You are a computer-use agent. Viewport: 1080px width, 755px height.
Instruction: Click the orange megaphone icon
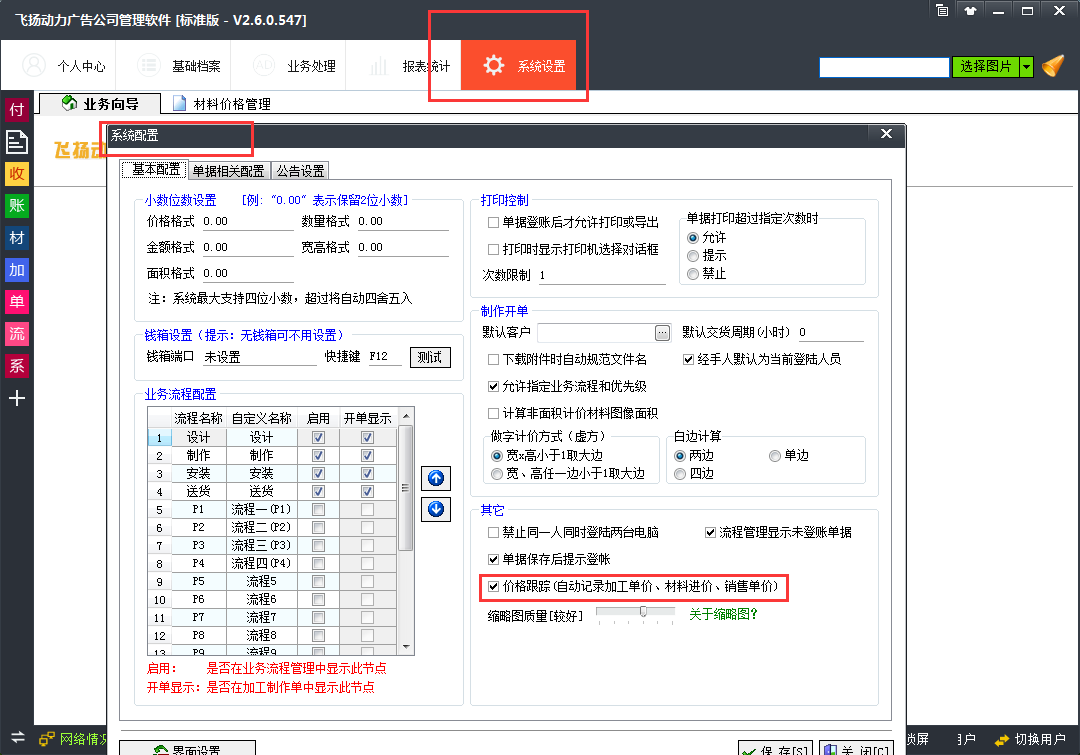pyautogui.click(x=1052, y=67)
